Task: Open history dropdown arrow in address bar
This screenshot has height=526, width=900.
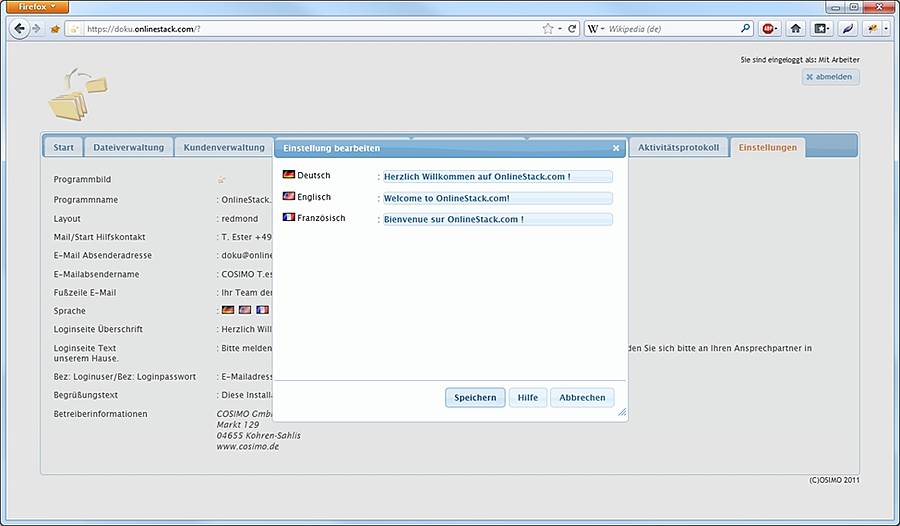Action: (x=560, y=29)
